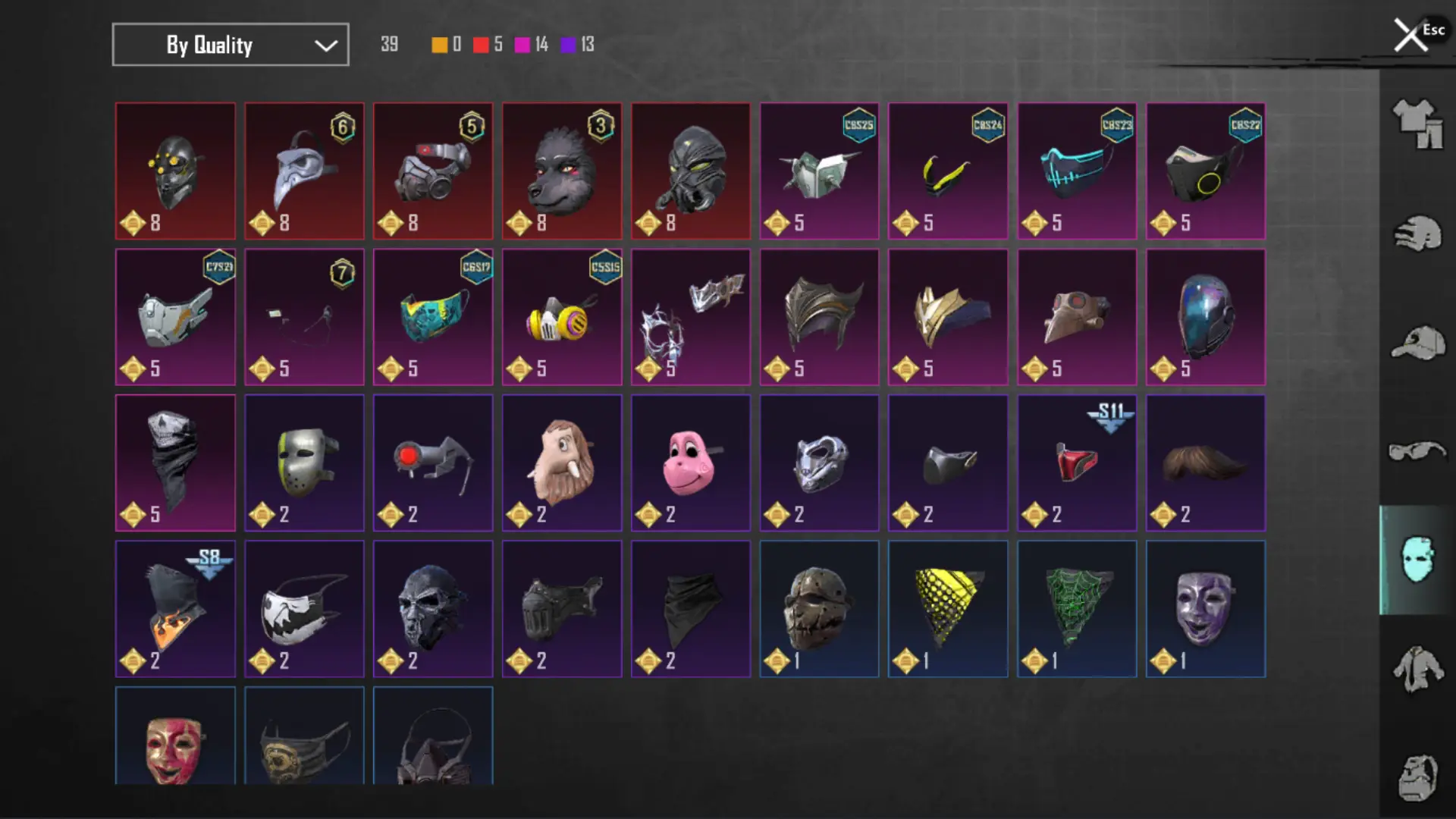Select the S11 red mask item
Image resolution: width=1456 pixels, height=819 pixels.
coord(1077,463)
